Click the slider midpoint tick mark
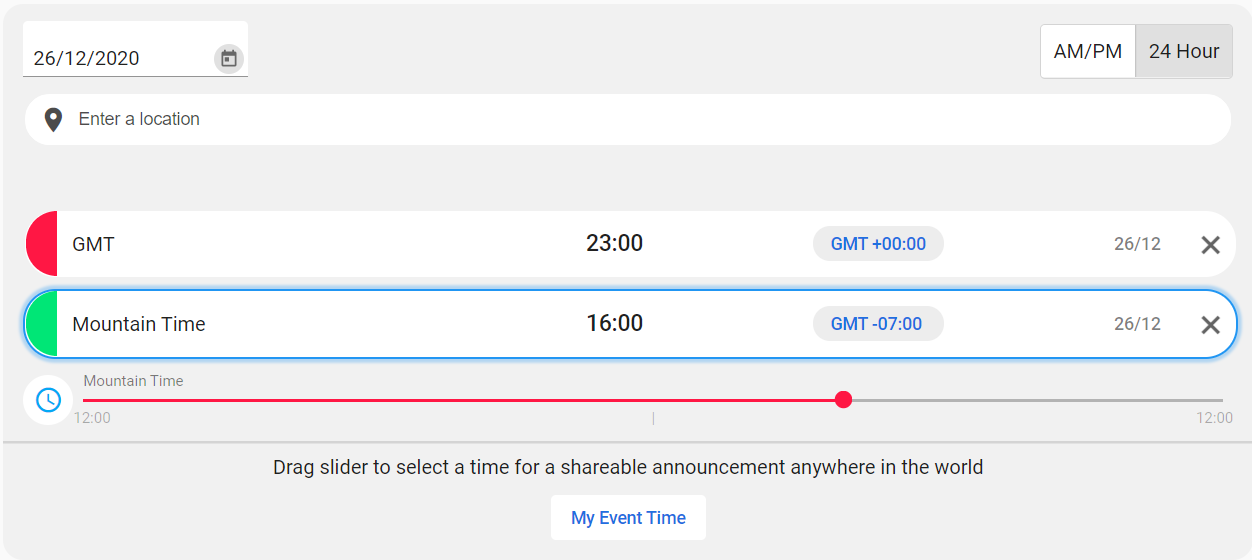The image size is (1252, 560). [653, 418]
